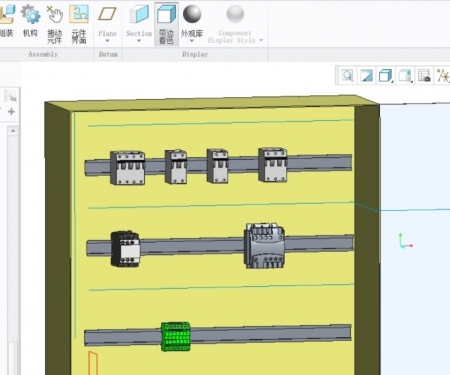The height and width of the screenshot is (375, 450).
Task: Expand the Plane dropdown arrow
Action: click(107, 41)
